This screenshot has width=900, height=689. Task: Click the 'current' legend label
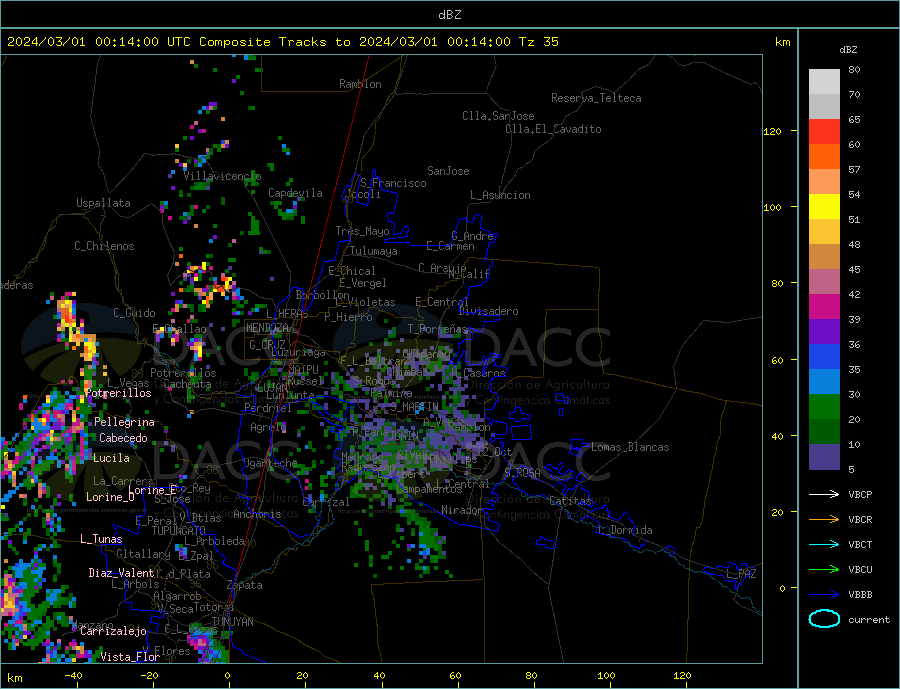[x=869, y=620]
